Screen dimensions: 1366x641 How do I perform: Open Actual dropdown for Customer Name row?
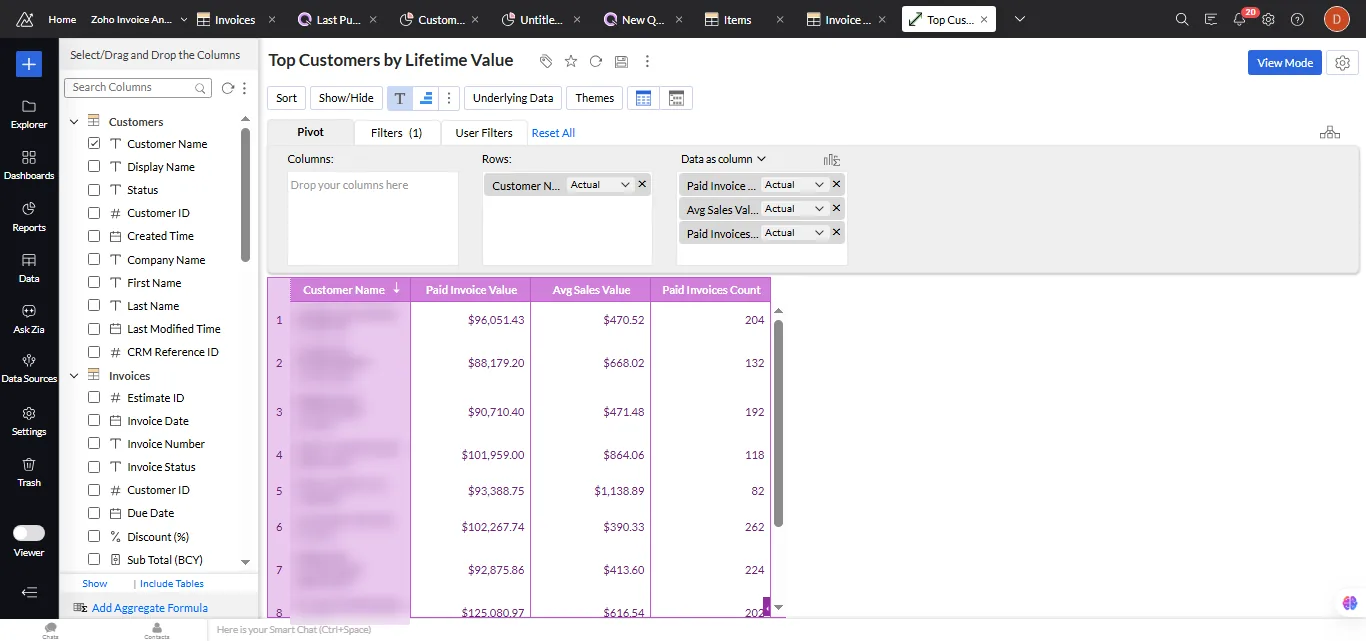[600, 185]
